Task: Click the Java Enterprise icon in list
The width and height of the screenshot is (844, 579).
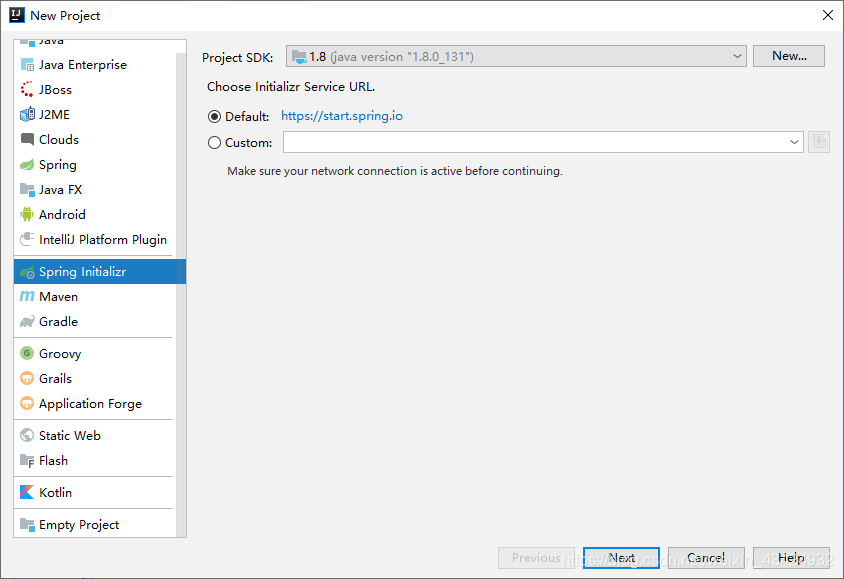Action: [27, 65]
